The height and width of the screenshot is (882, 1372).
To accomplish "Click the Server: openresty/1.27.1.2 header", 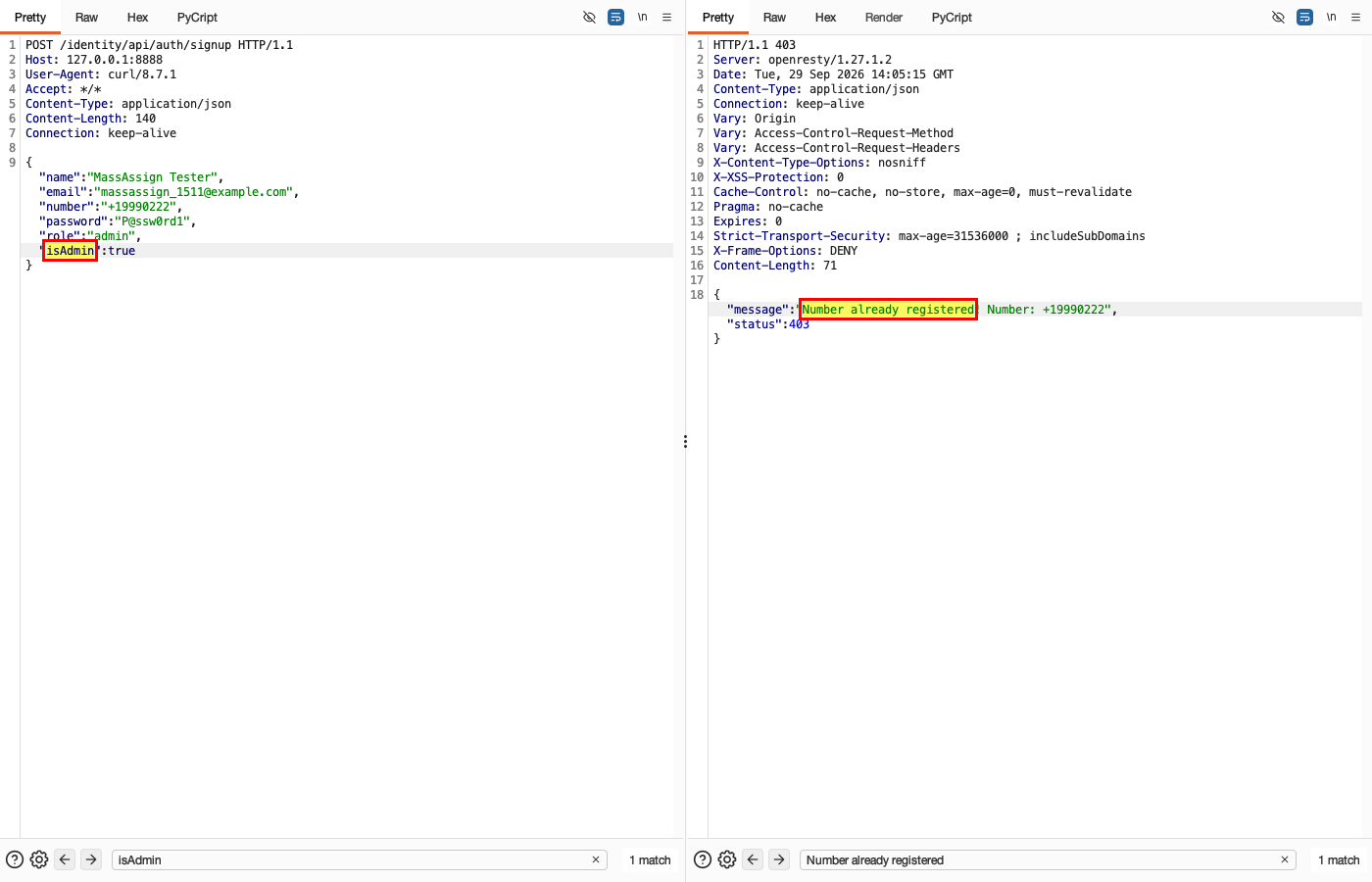I will click(x=803, y=60).
